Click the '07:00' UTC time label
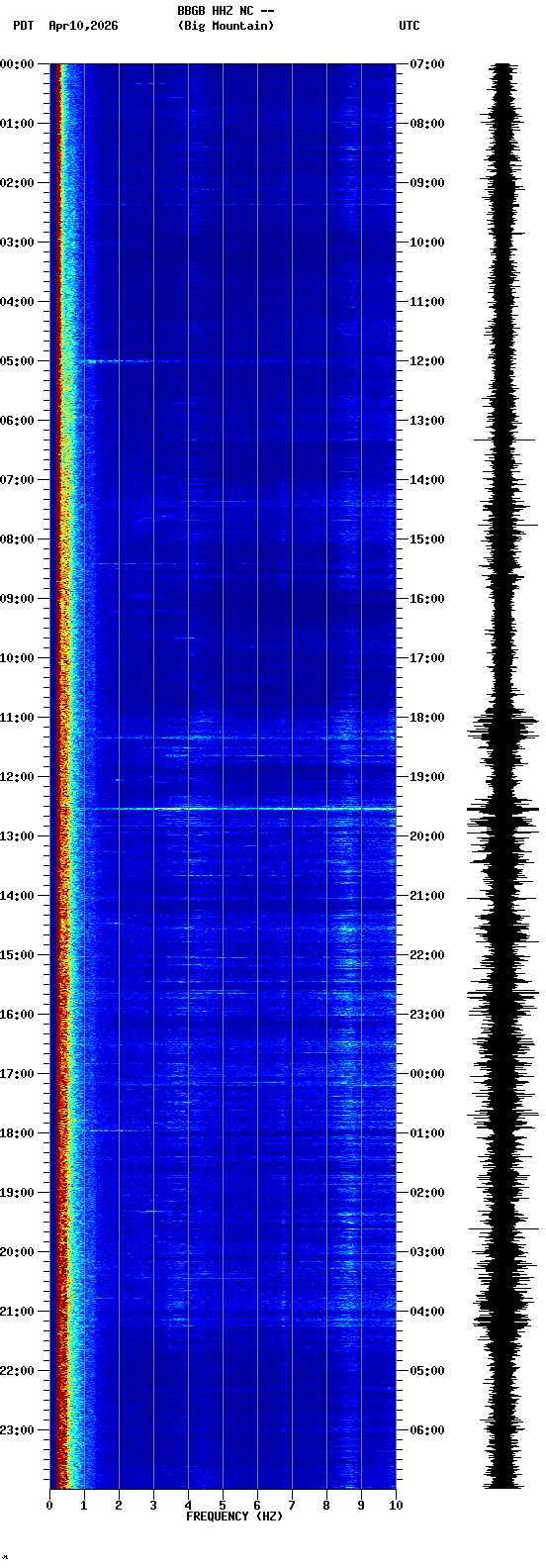This screenshot has width=546, height=1568. [x=427, y=64]
